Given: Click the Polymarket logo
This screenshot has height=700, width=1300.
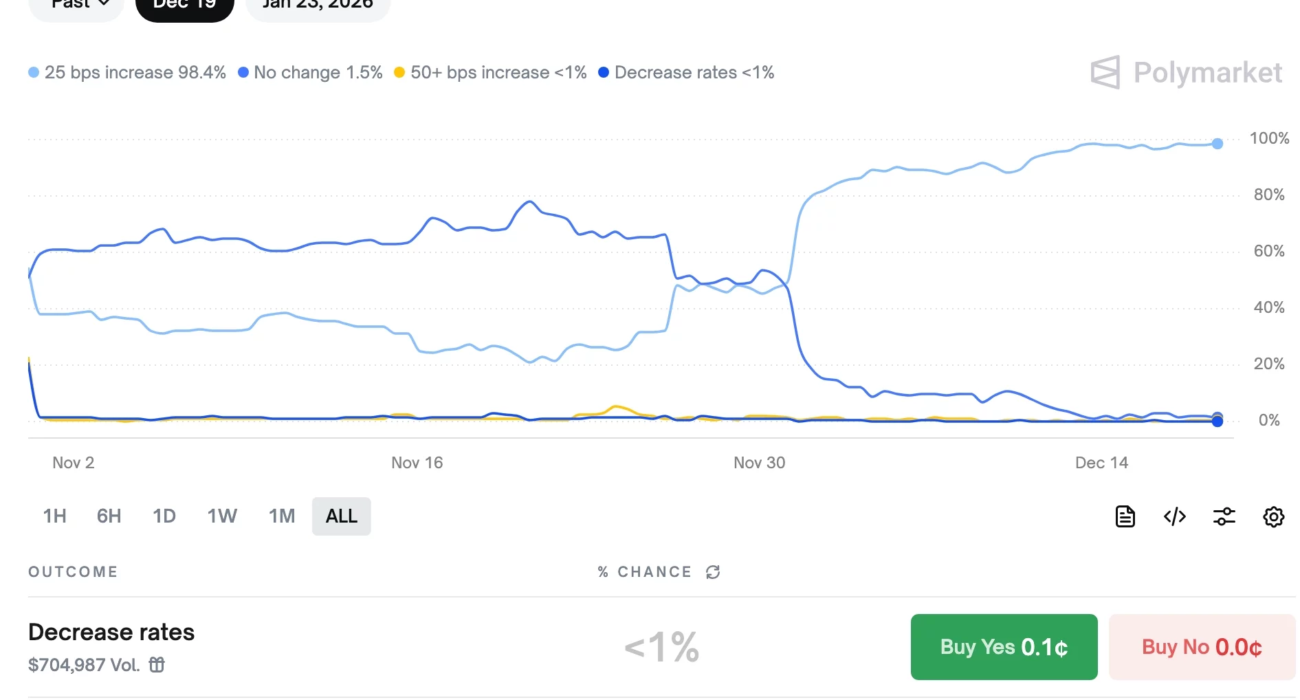Looking at the screenshot, I should [1186, 73].
